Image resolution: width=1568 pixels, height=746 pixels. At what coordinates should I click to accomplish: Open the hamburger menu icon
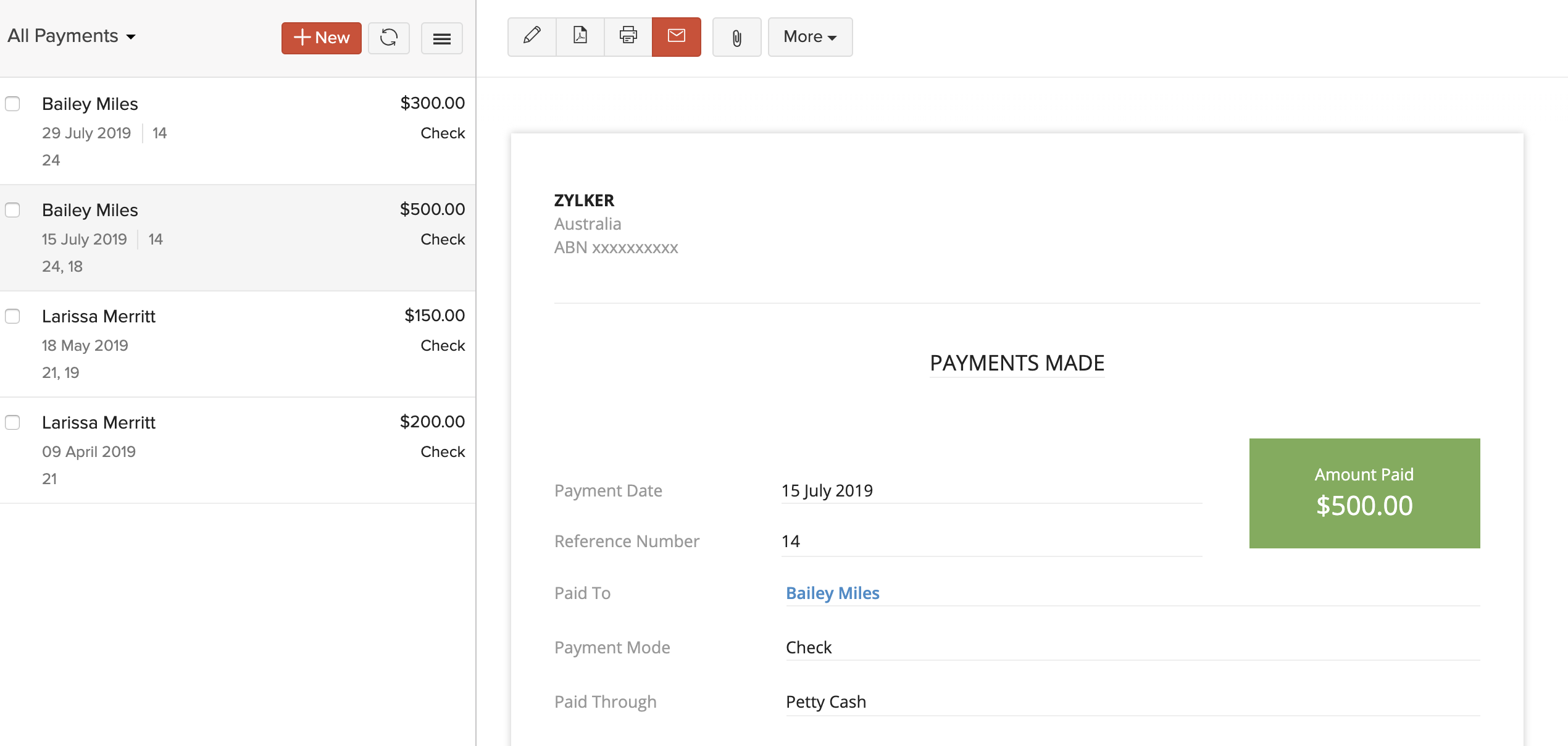(x=441, y=38)
